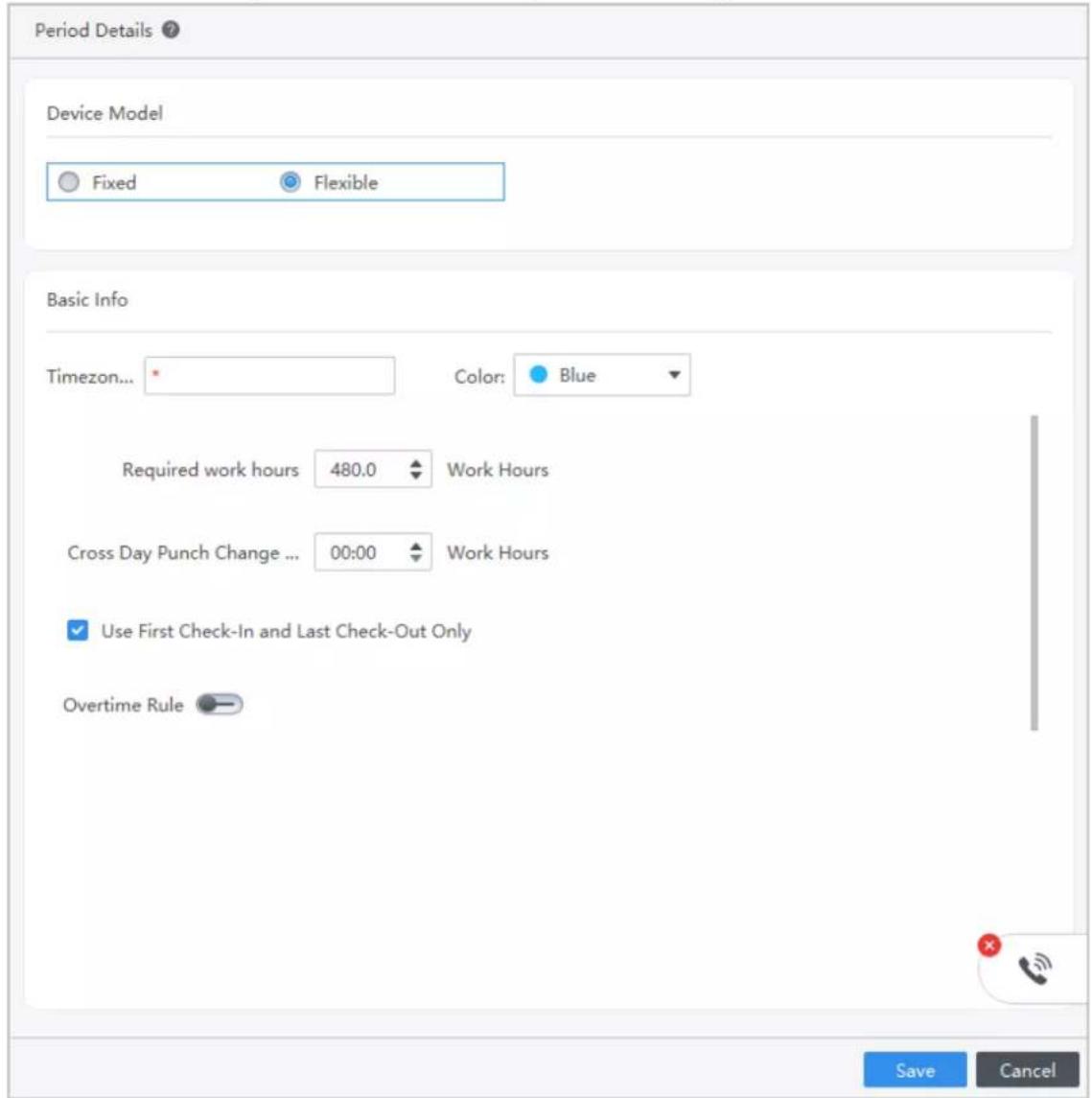
Task: Decrease Required work hours with down arrow
Action: pyautogui.click(x=416, y=476)
